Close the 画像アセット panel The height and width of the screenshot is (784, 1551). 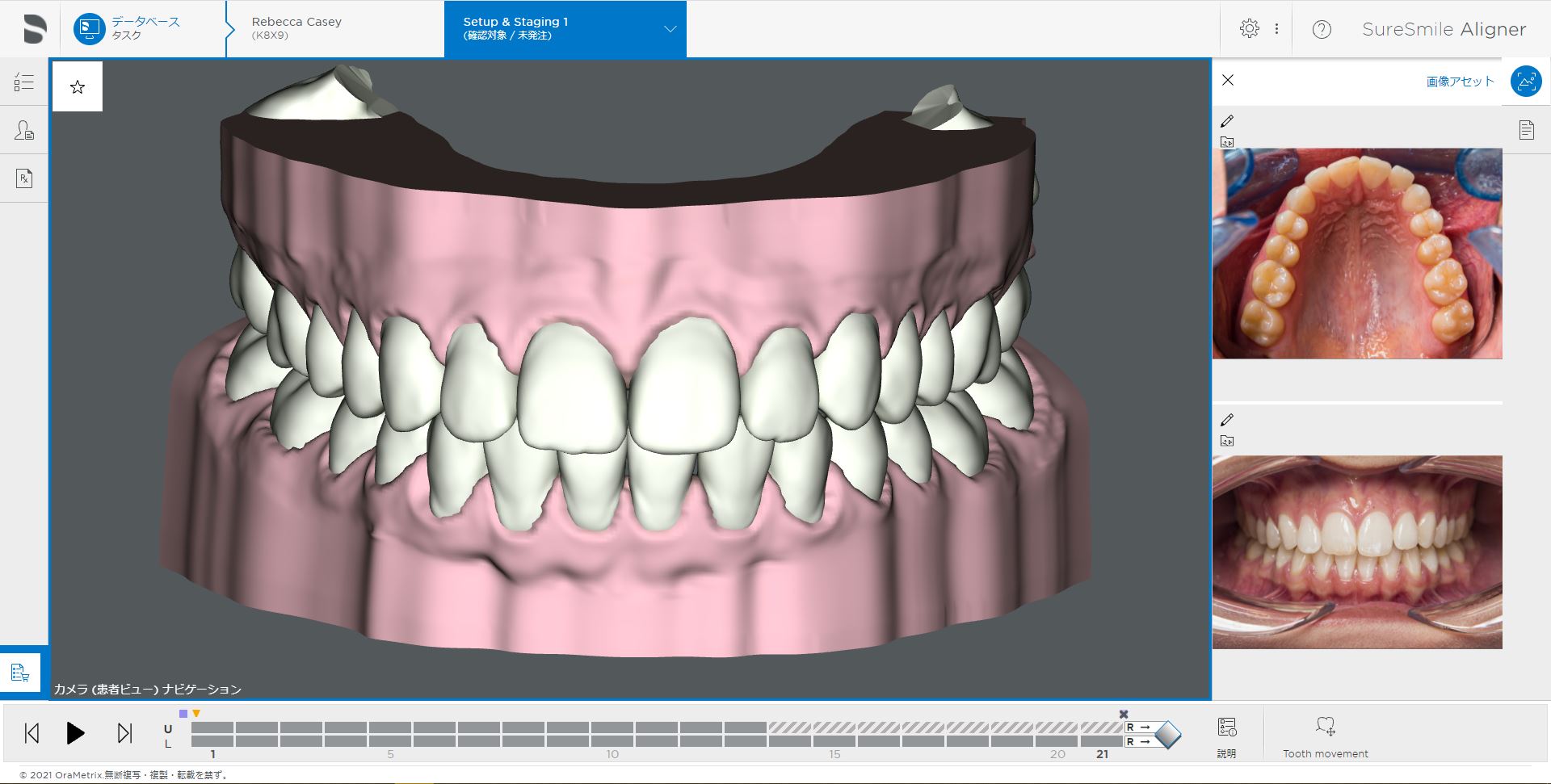pos(1228,80)
